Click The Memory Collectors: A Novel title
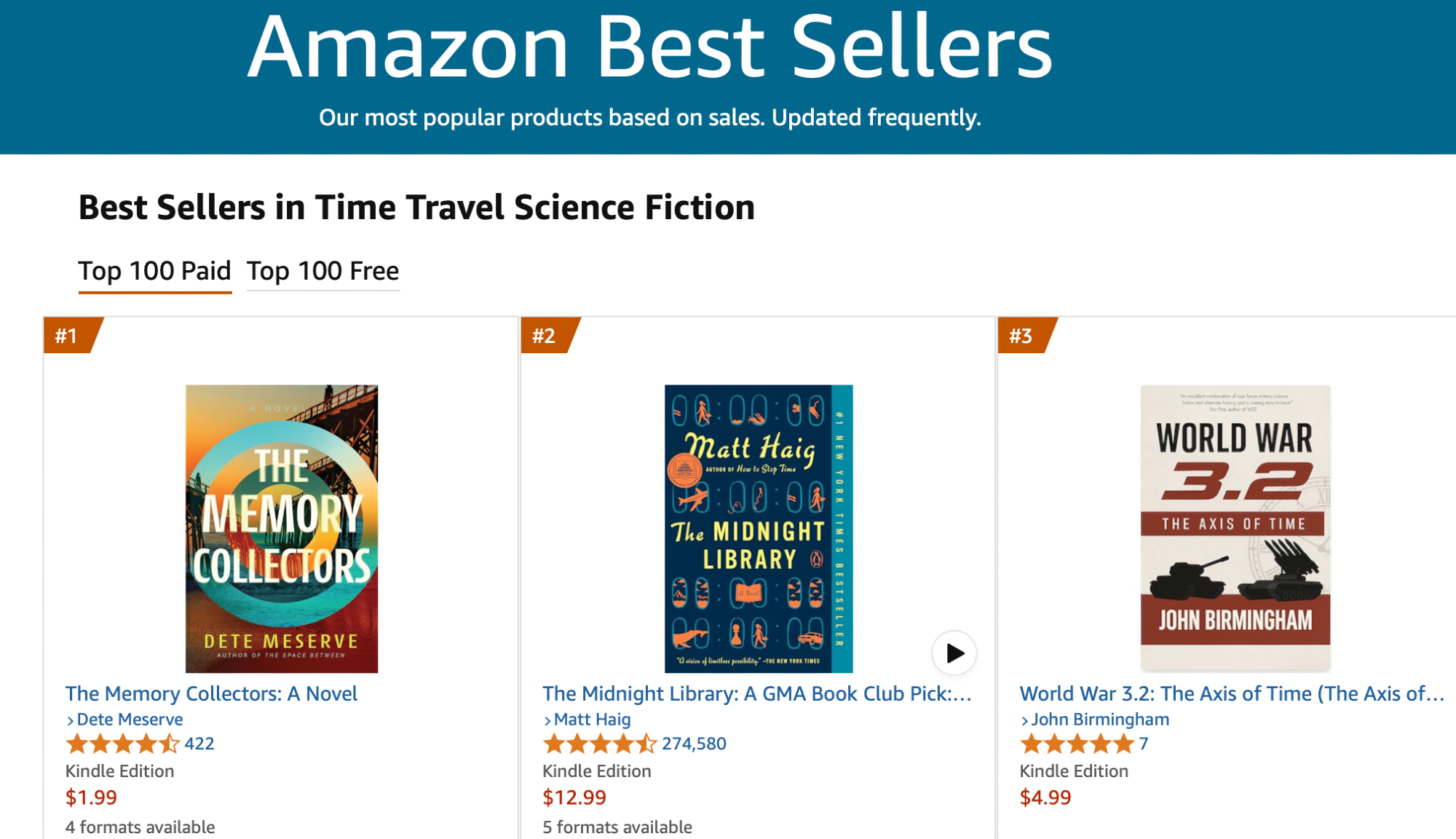 click(x=211, y=693)
